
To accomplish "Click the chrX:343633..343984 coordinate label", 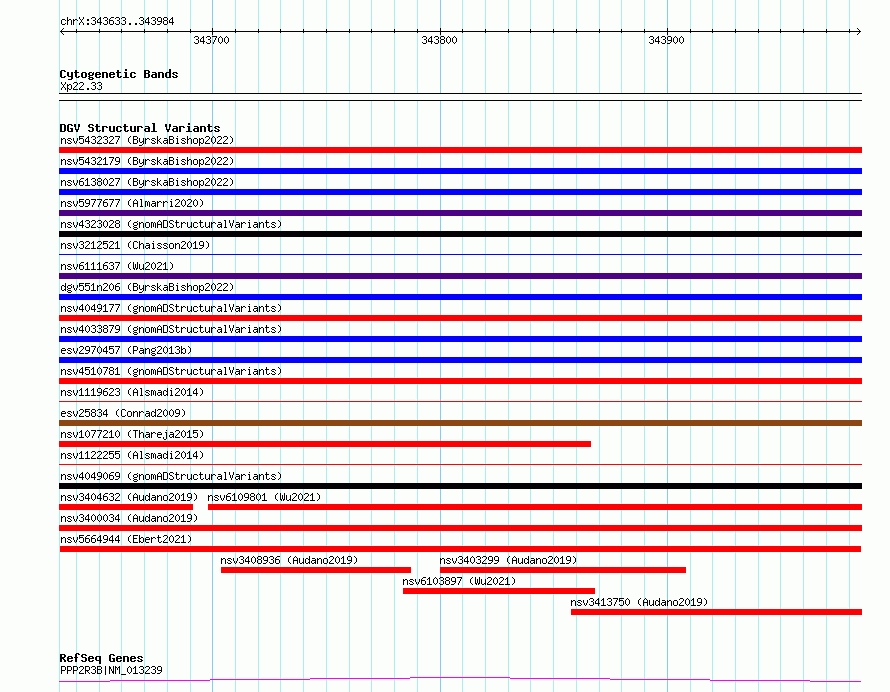I will click(x=117, y=22).
